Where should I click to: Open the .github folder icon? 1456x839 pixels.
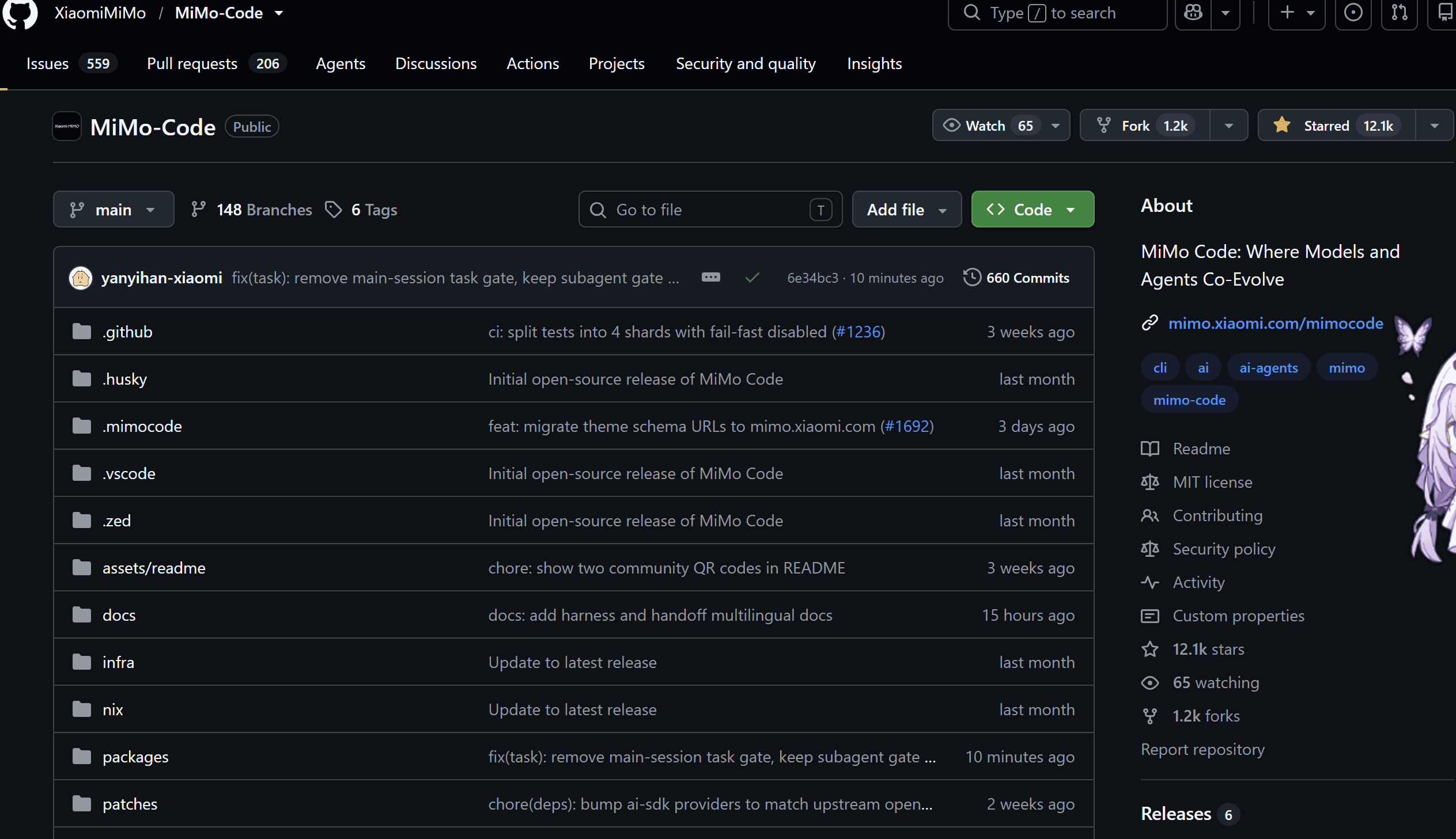pos(82,331)
